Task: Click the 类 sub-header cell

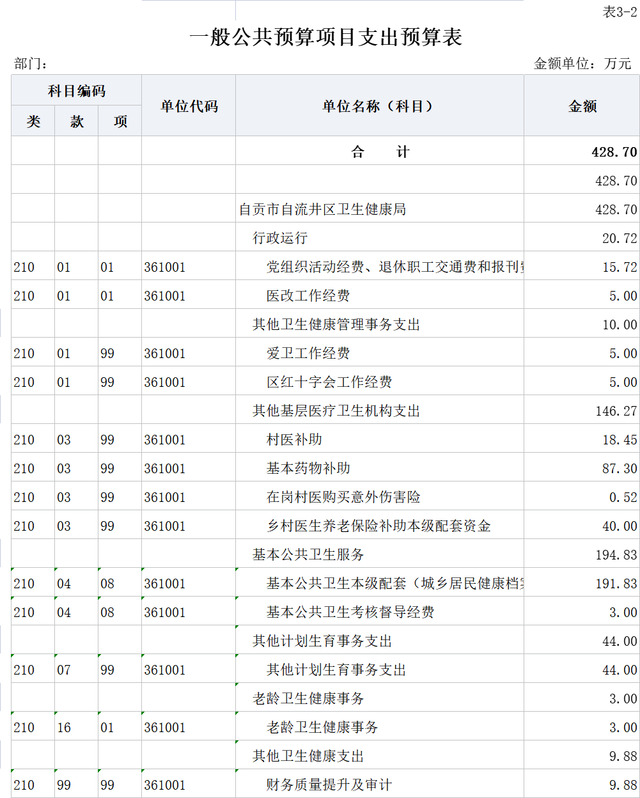Action: click(x=33, y=122)
